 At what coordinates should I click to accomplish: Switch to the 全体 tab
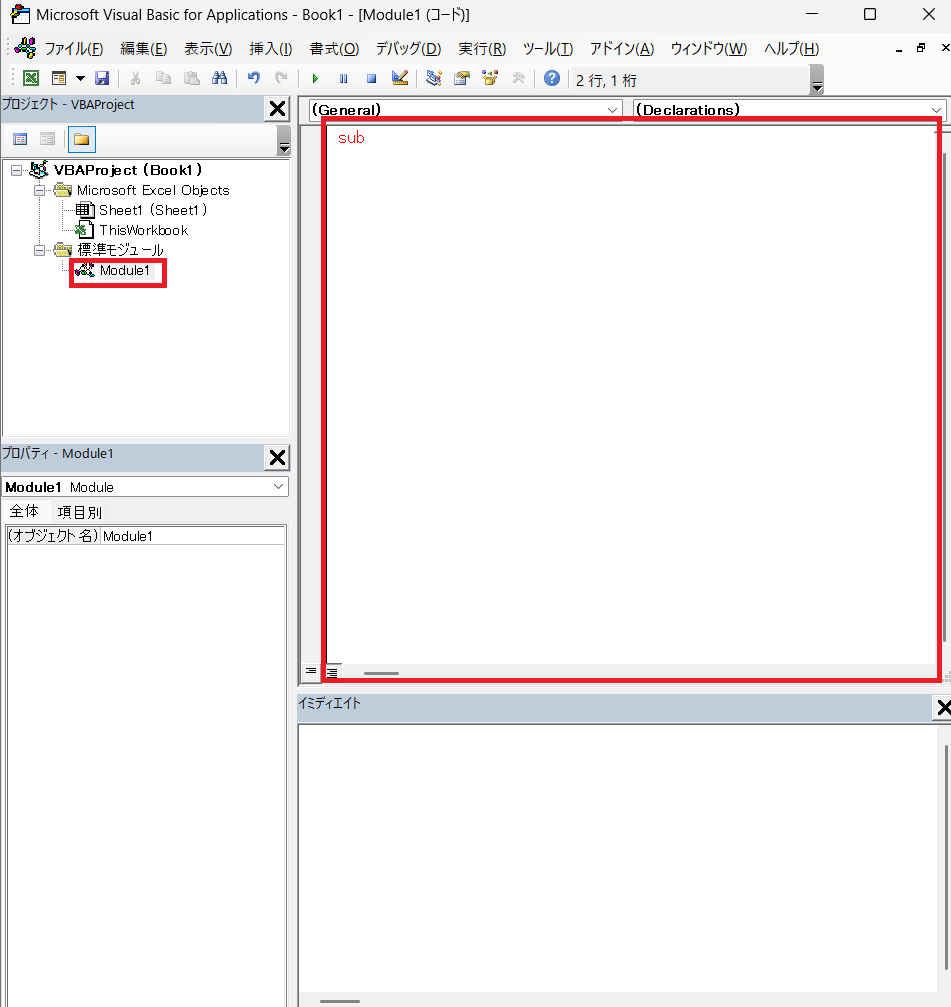24,511
